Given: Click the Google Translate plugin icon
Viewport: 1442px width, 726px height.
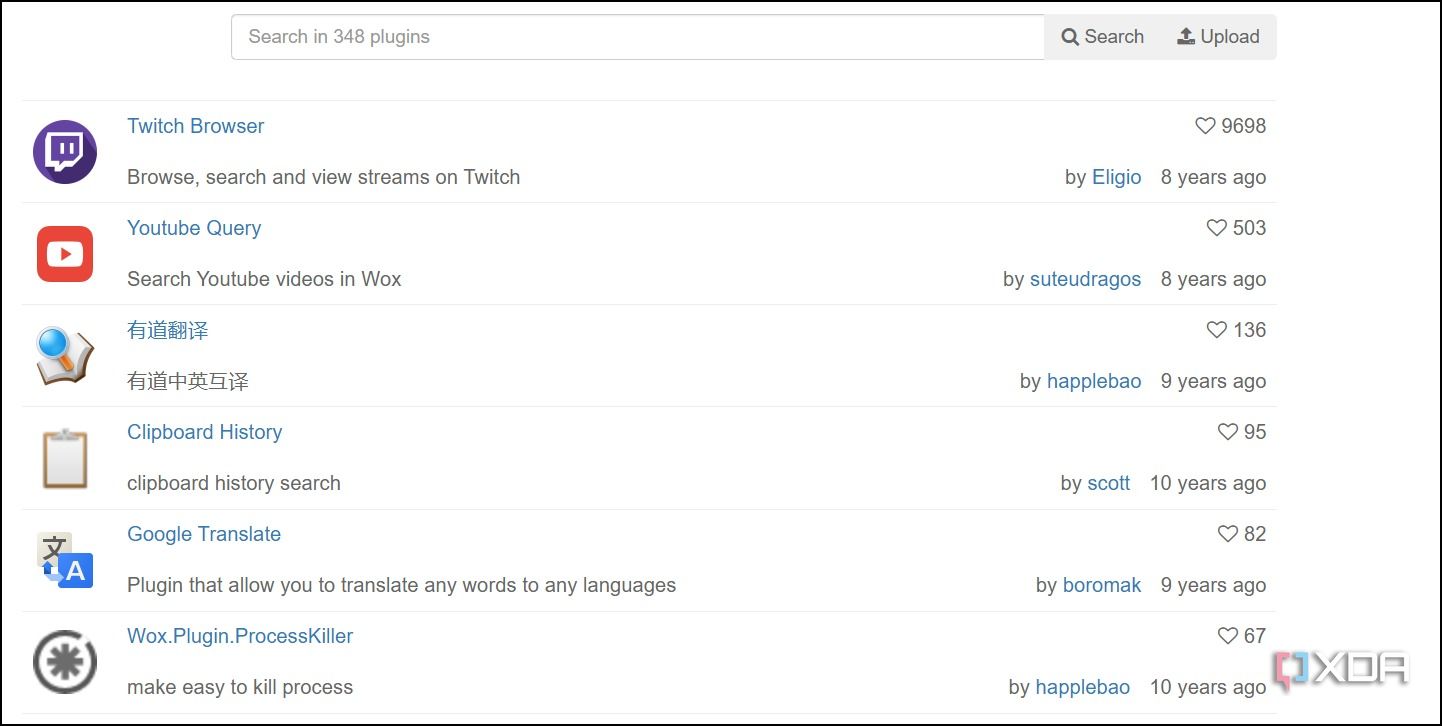Looking at the screenshot, I should [64, 560].
